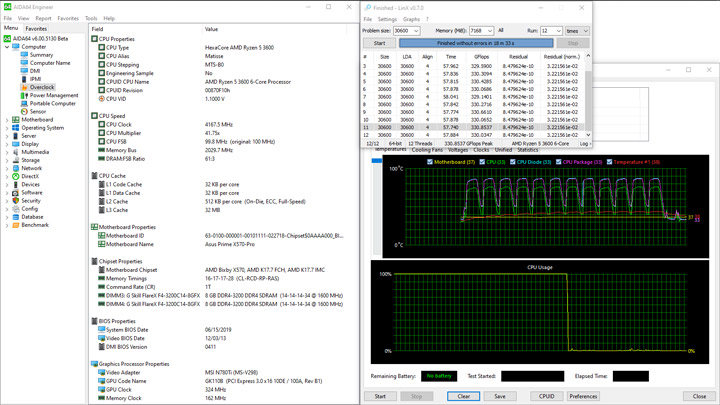Open LinX Graphs menu
This screenshot has height=405, width=720.
[x=411, y=19]
